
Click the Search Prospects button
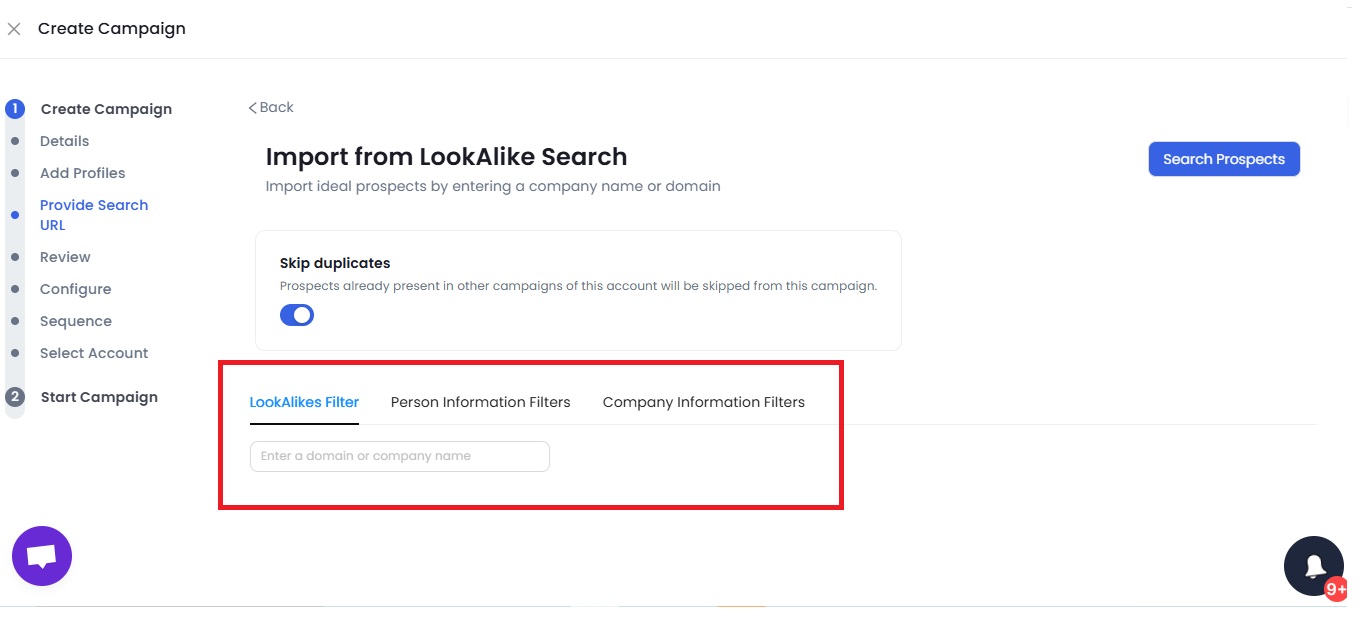[x=1223, y=158]
